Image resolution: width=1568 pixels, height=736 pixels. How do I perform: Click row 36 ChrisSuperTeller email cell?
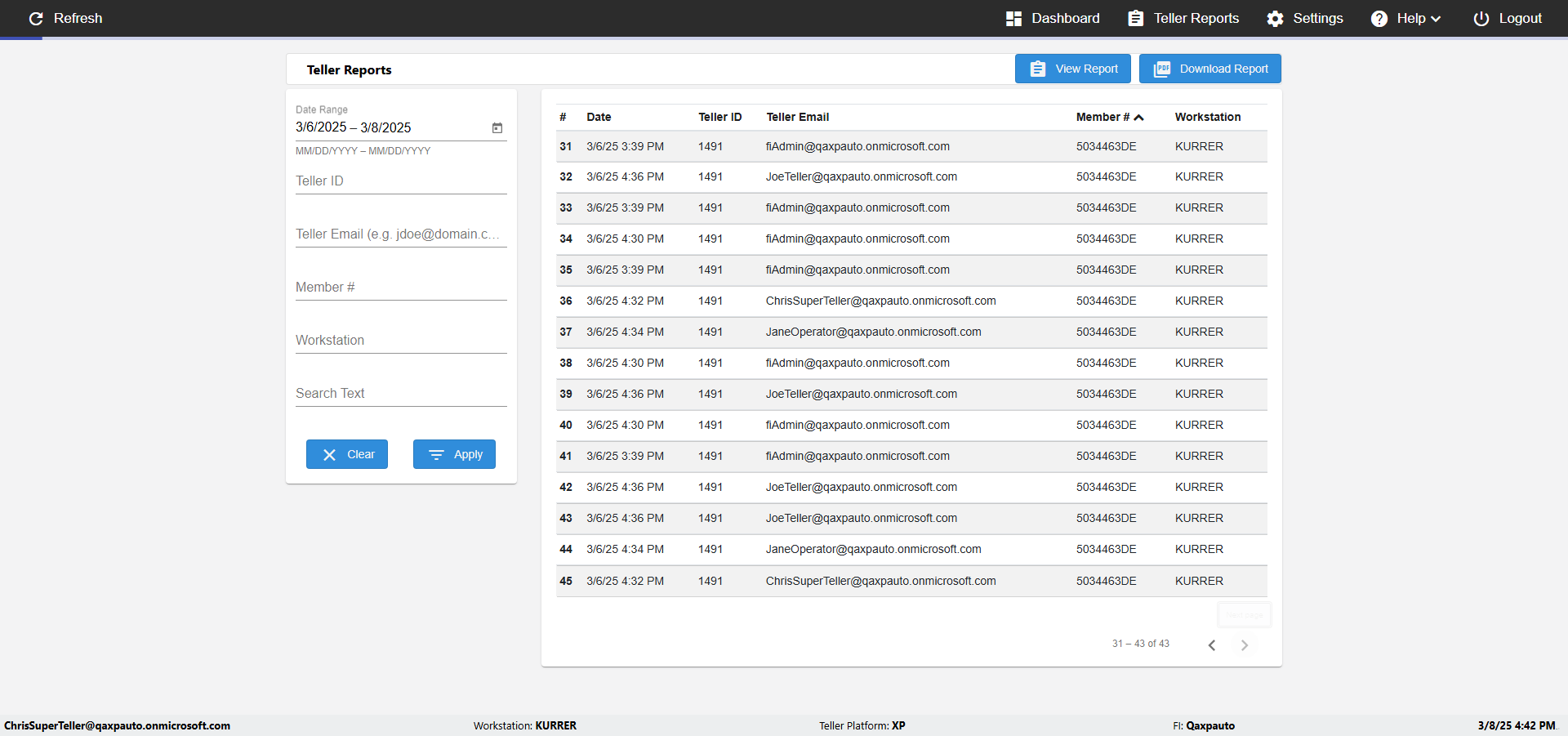coord(880,301)
